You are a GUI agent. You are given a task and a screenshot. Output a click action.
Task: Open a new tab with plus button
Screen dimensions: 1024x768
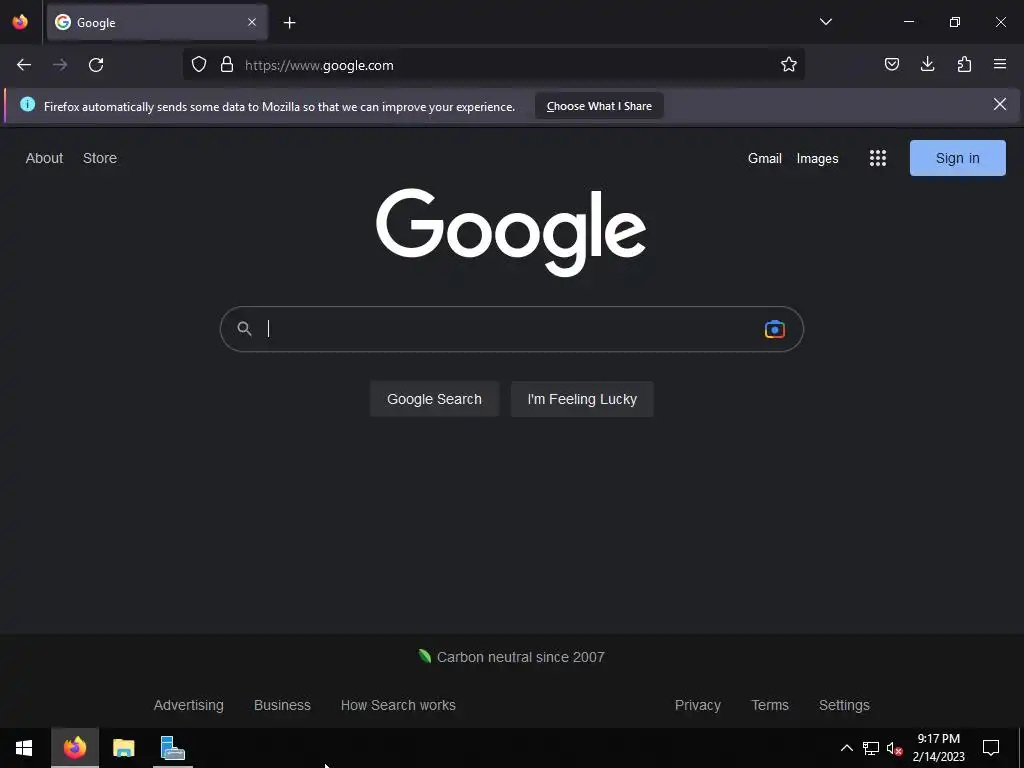(x=289, y=23)
